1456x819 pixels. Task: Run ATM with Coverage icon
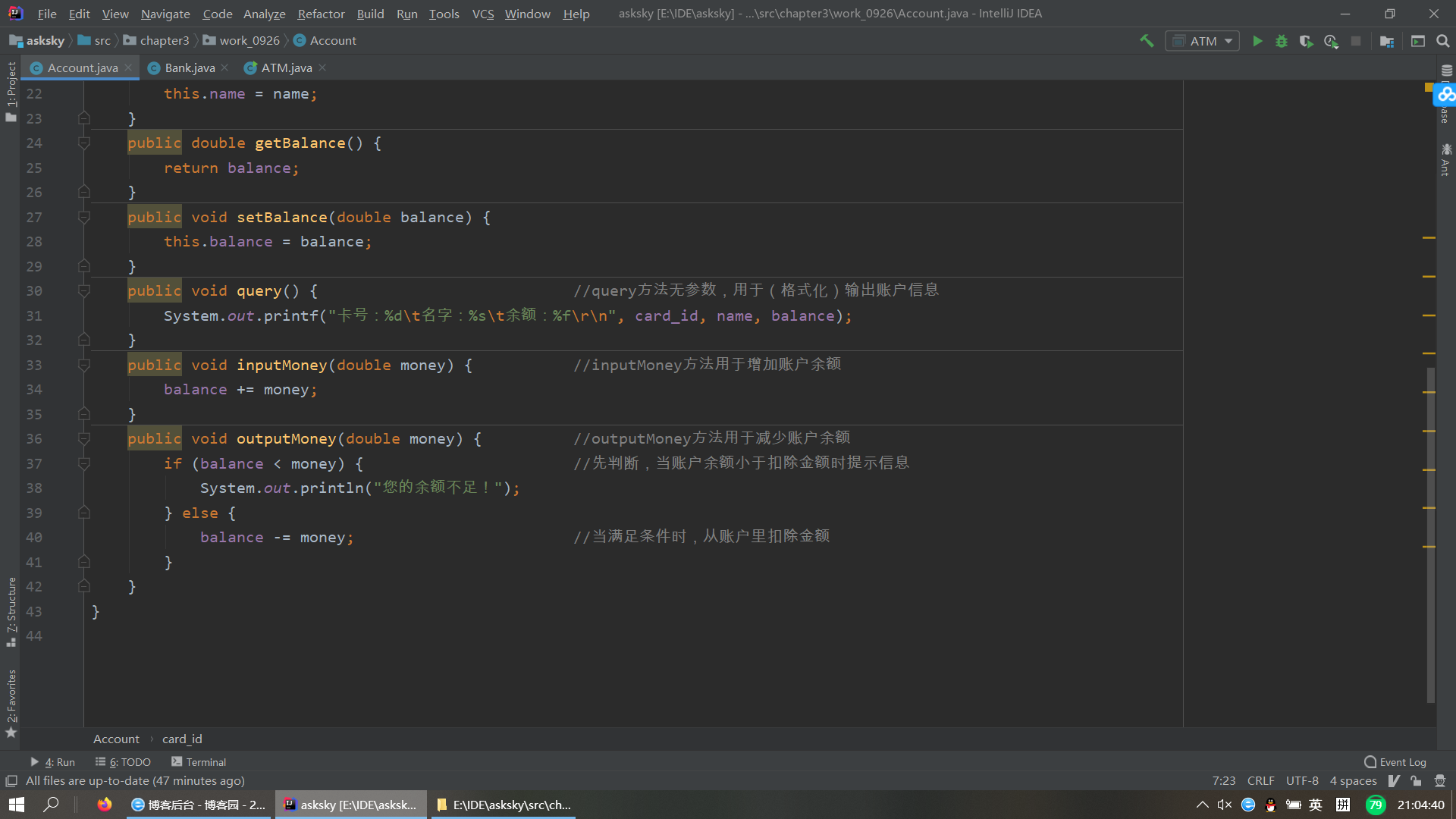coord(1306,41)
